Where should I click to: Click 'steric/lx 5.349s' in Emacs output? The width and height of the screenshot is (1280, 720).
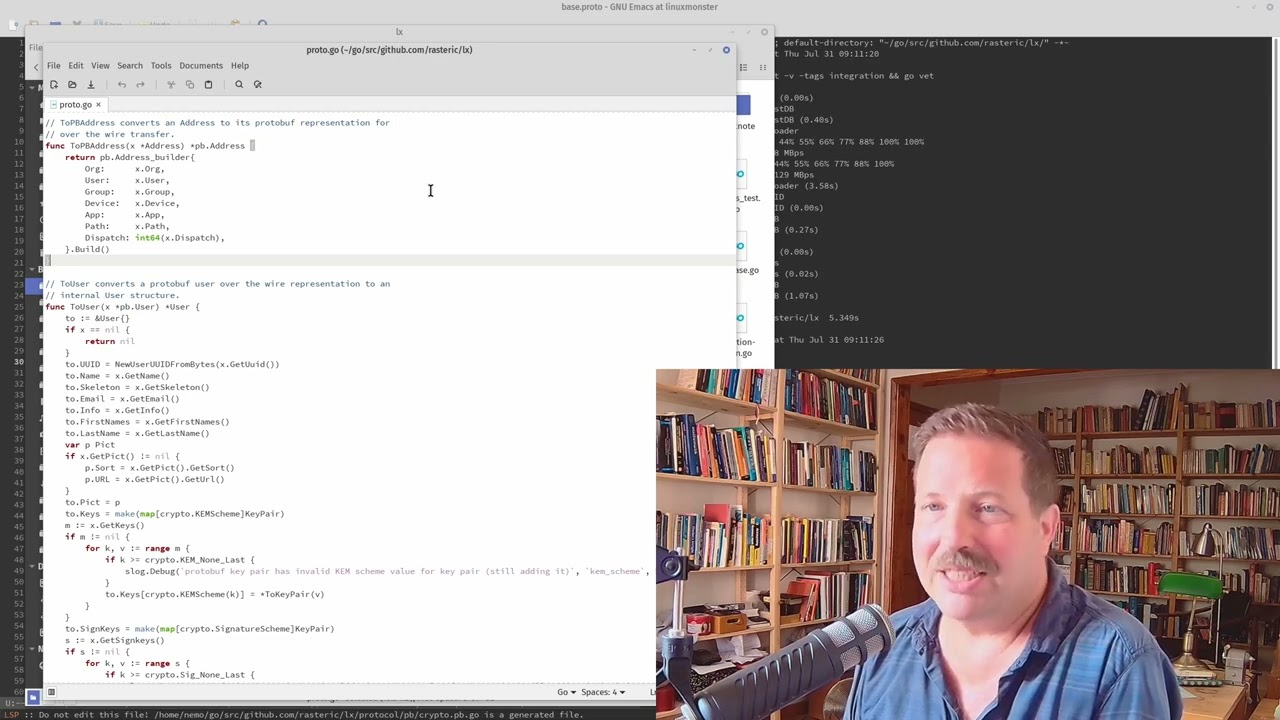coord(816,318)
